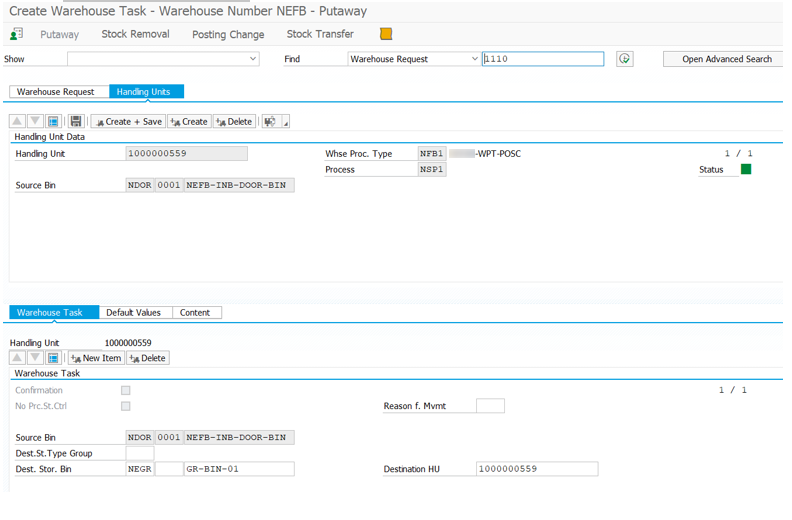The image size is (792, 520).
Task: Switch to list view icon in handling units toolbar
Action: pos(53,121)
